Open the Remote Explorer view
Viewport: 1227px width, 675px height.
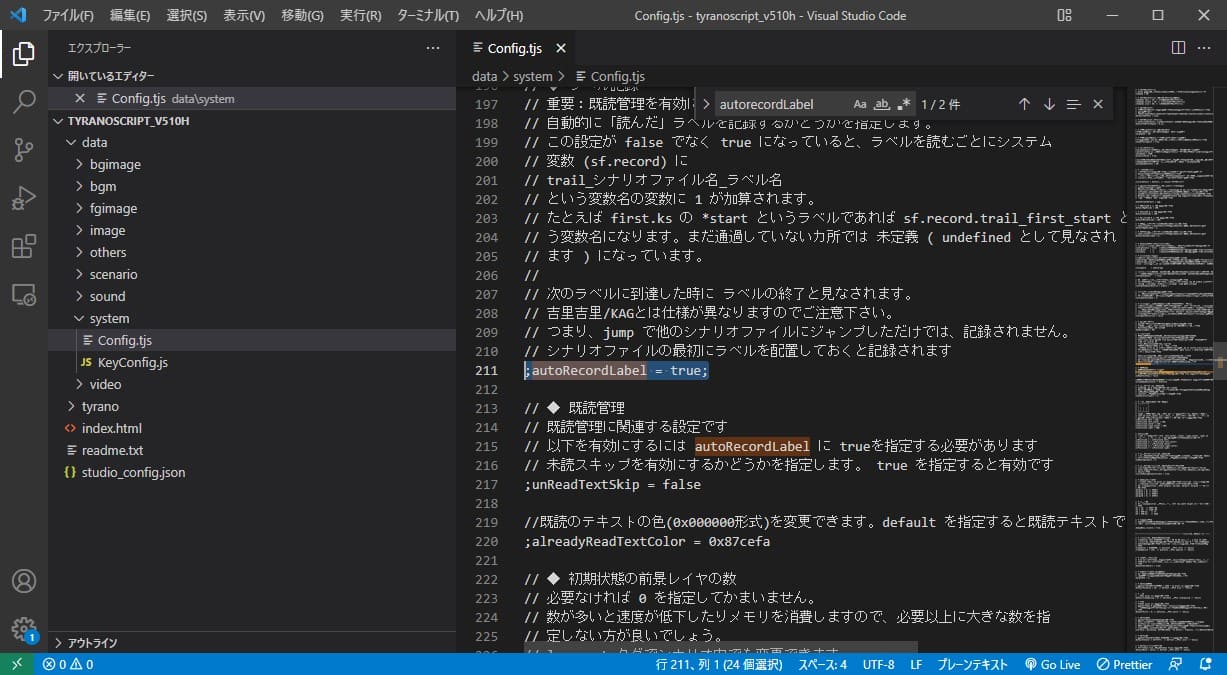[x=24, y=294]
